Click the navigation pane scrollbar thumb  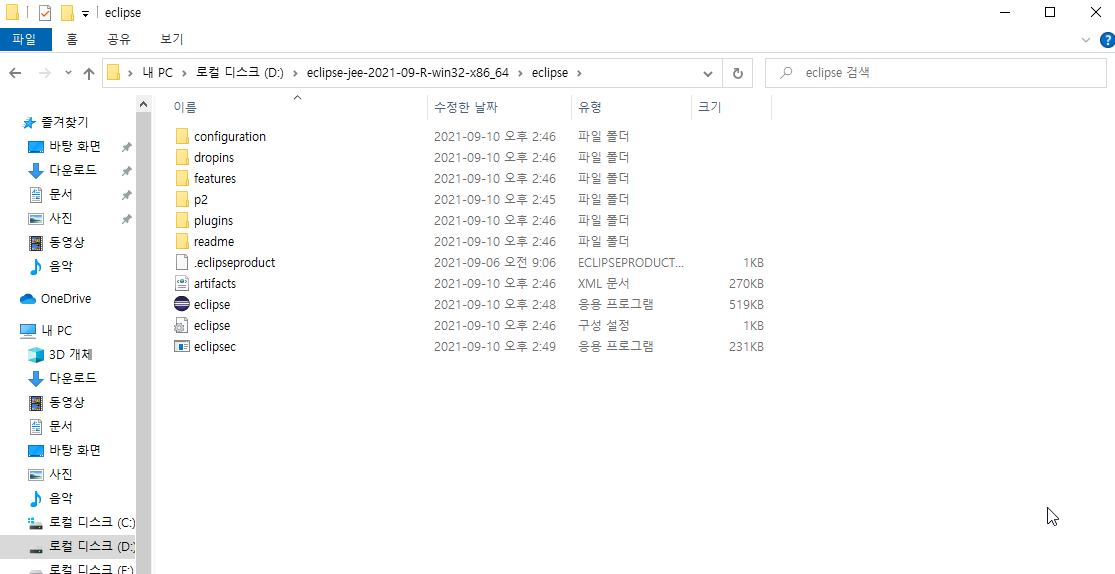[x=144, y=341]
